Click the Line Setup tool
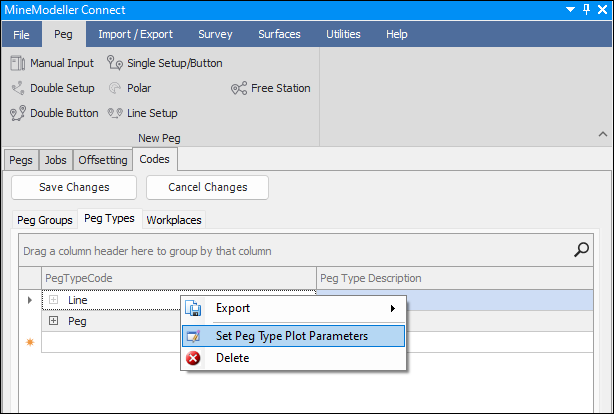This screenshot has height=414, width=614. coord(142,113)
